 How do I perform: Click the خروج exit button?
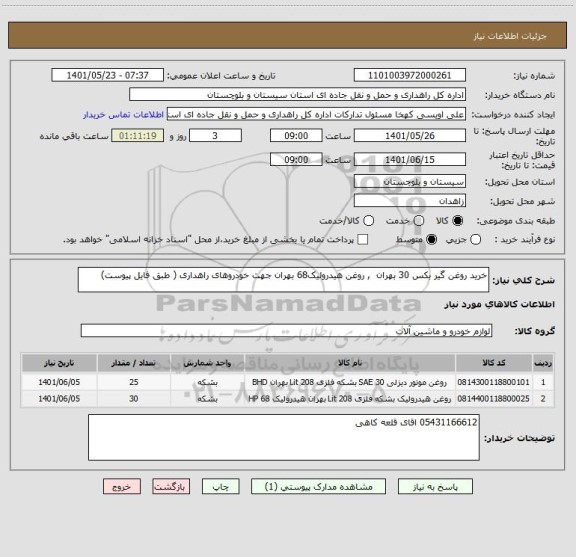pyautogui.click(x=122, y=487)
